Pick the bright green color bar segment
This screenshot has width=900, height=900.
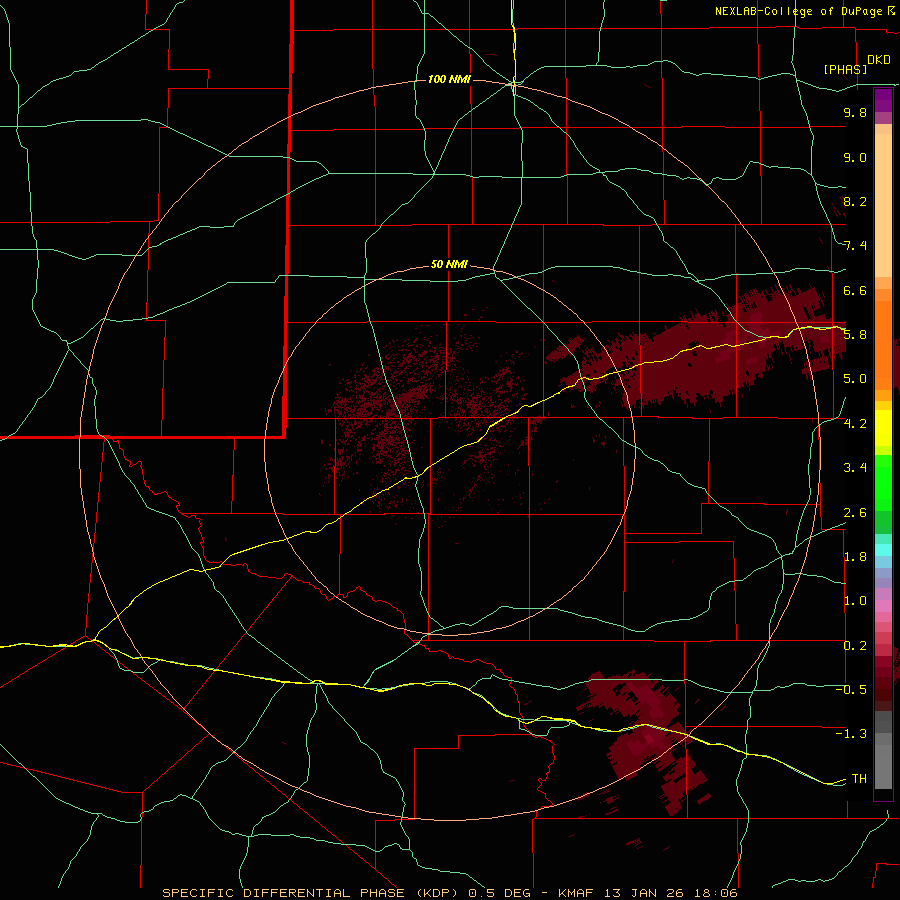pyautogui.click(x=883, y=483)
